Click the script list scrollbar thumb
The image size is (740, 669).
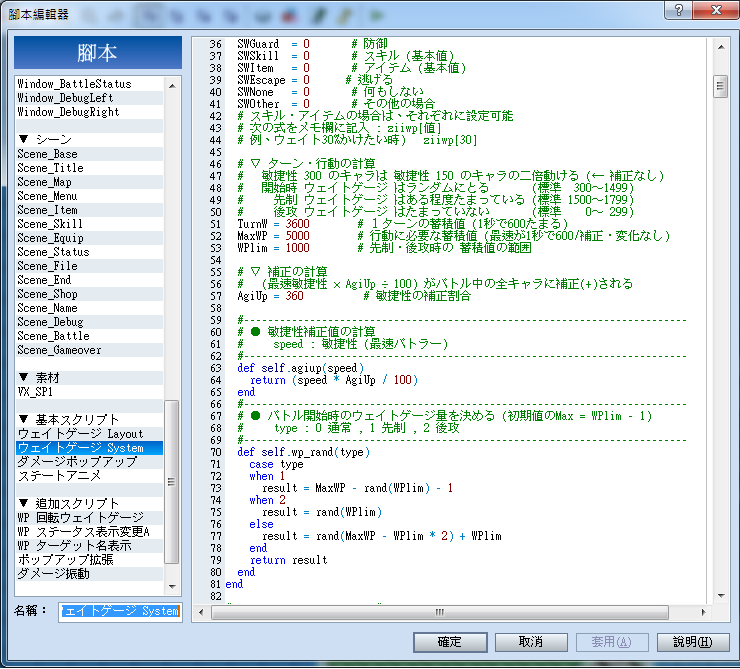click(172, 482)
